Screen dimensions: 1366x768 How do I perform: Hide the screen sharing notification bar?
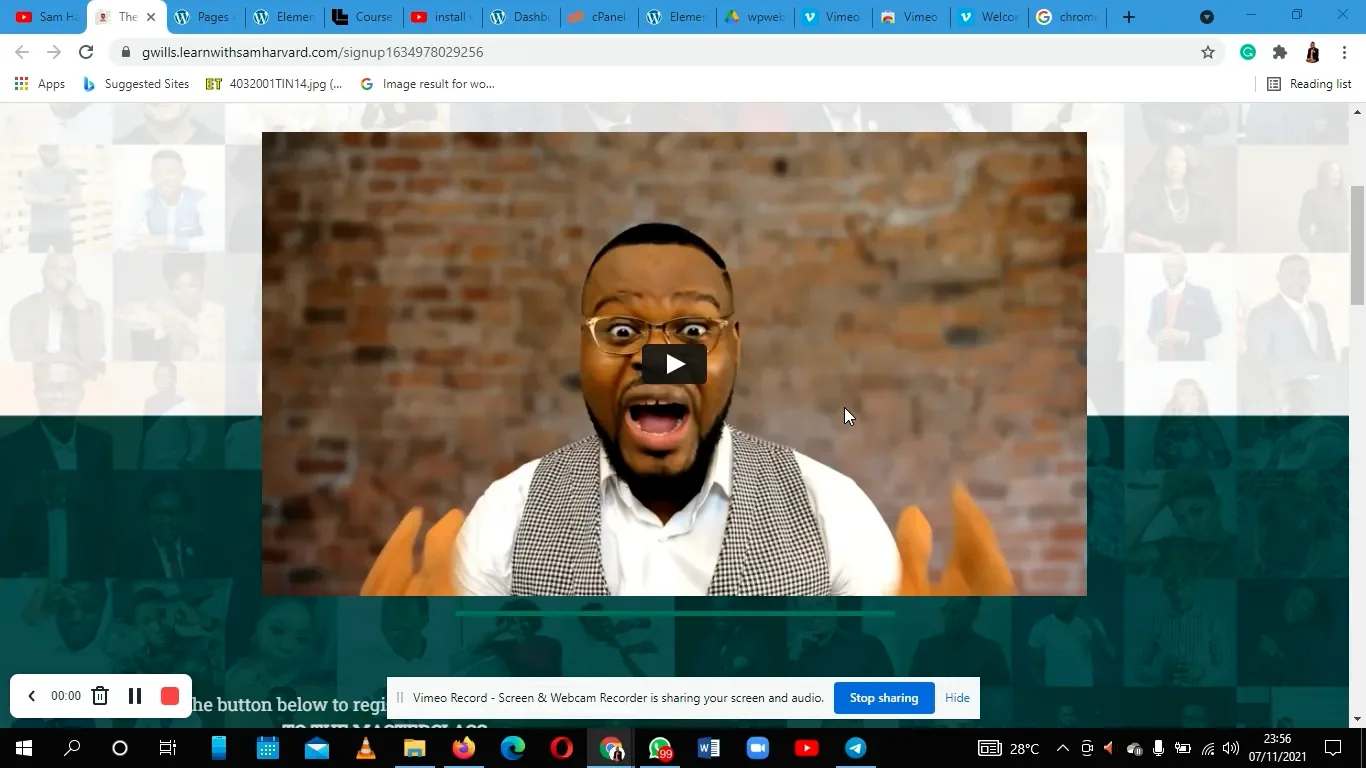pyautogui.click(x=957, y=698)
